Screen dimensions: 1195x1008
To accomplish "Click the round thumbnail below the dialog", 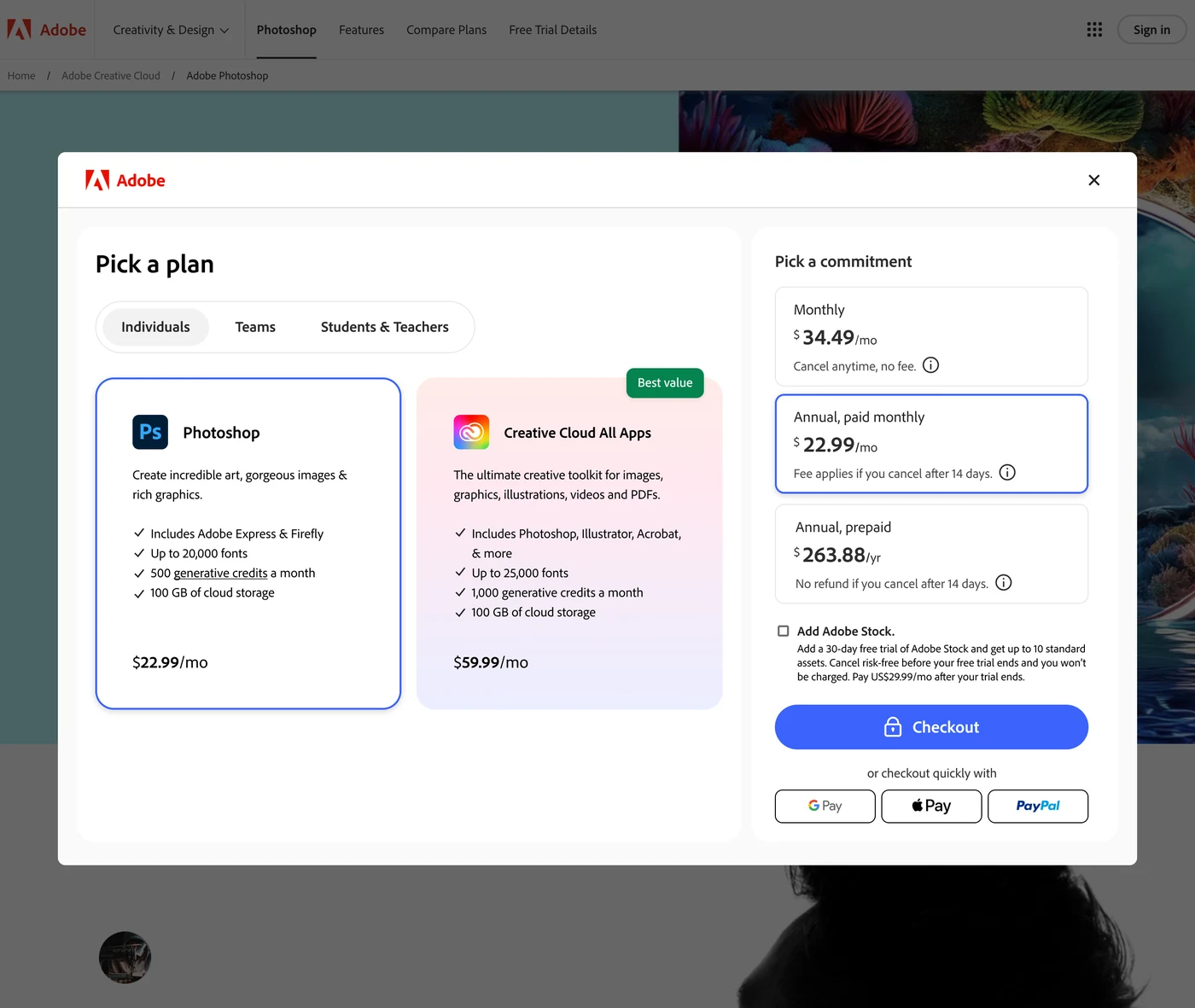I will [x=125, y=958].
